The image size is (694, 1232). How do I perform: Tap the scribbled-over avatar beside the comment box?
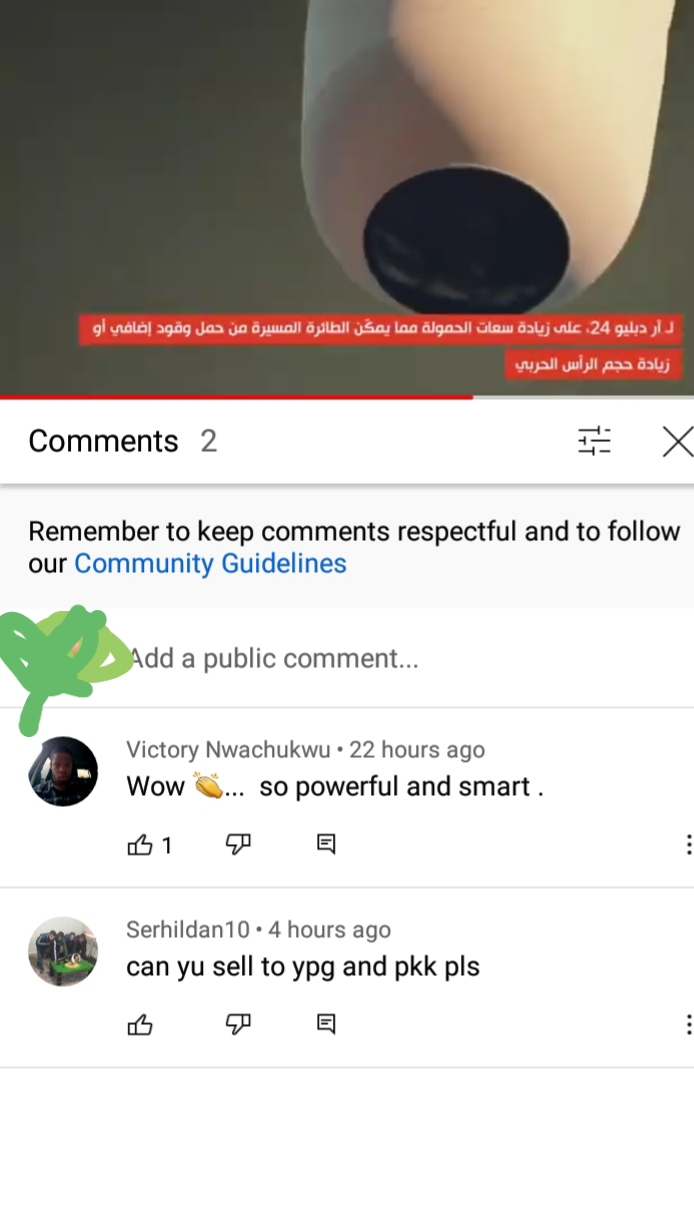point(65,658)
